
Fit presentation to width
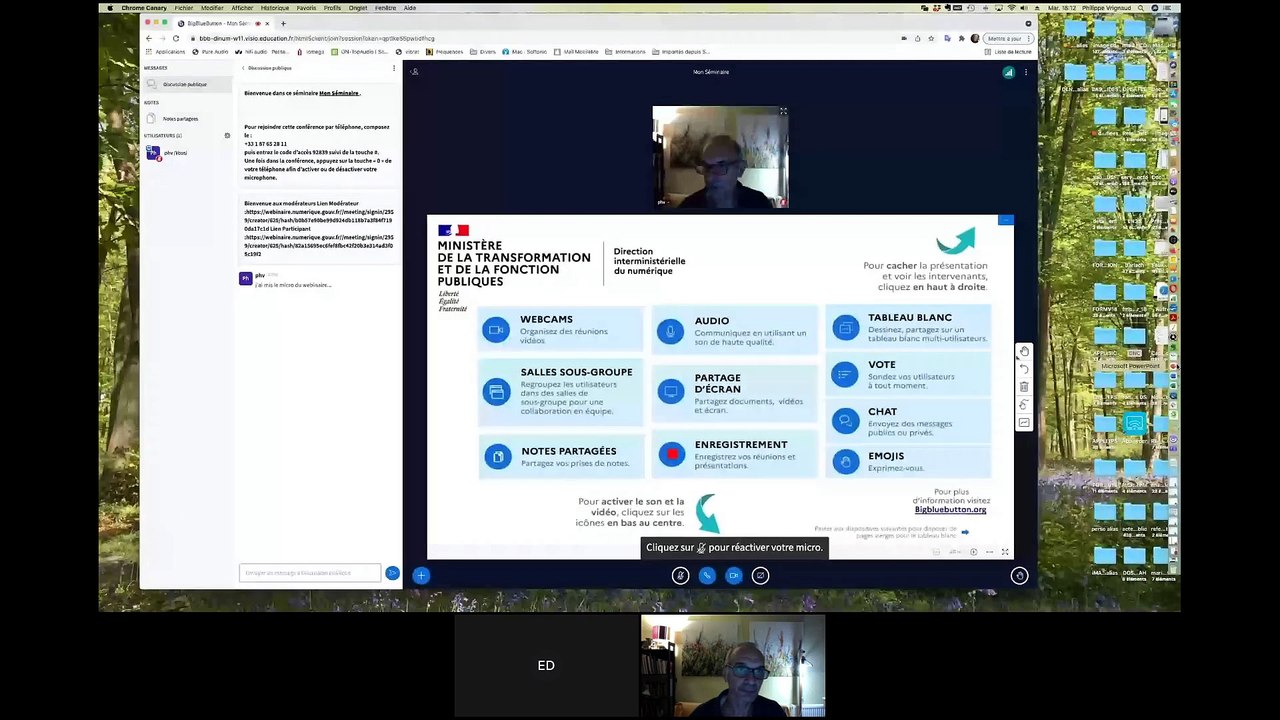pos(989,552)
